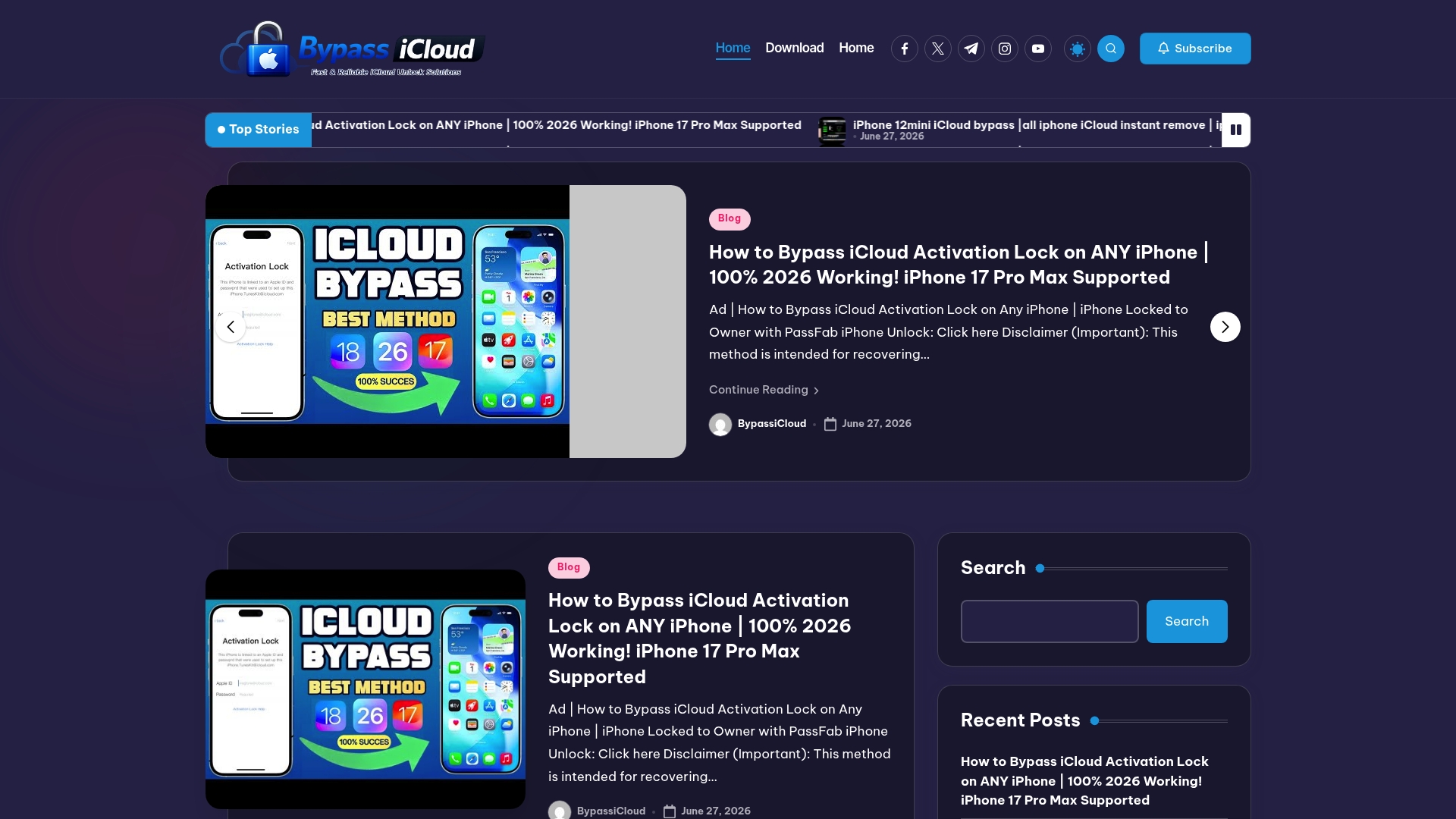Pause the Top Stories ticker
Viewport: 1456px width, 819px height.
(x=1235, y=130)
